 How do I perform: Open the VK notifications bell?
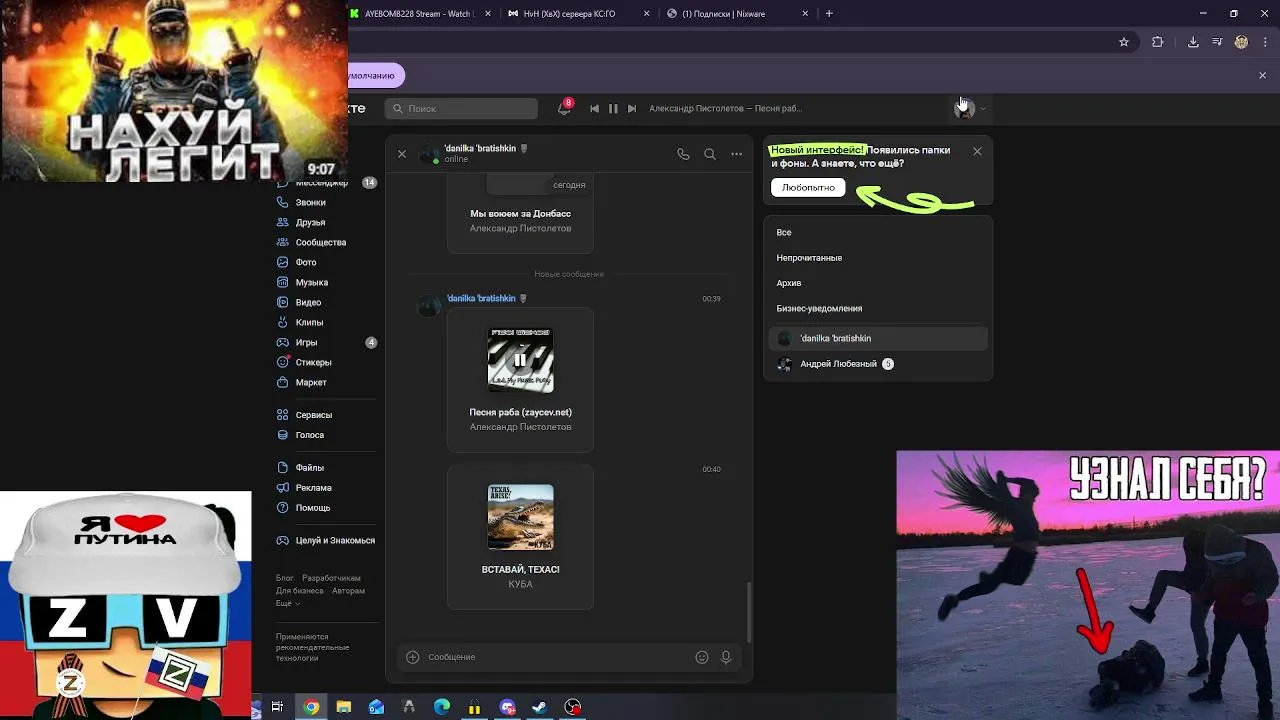coord(564,108)
